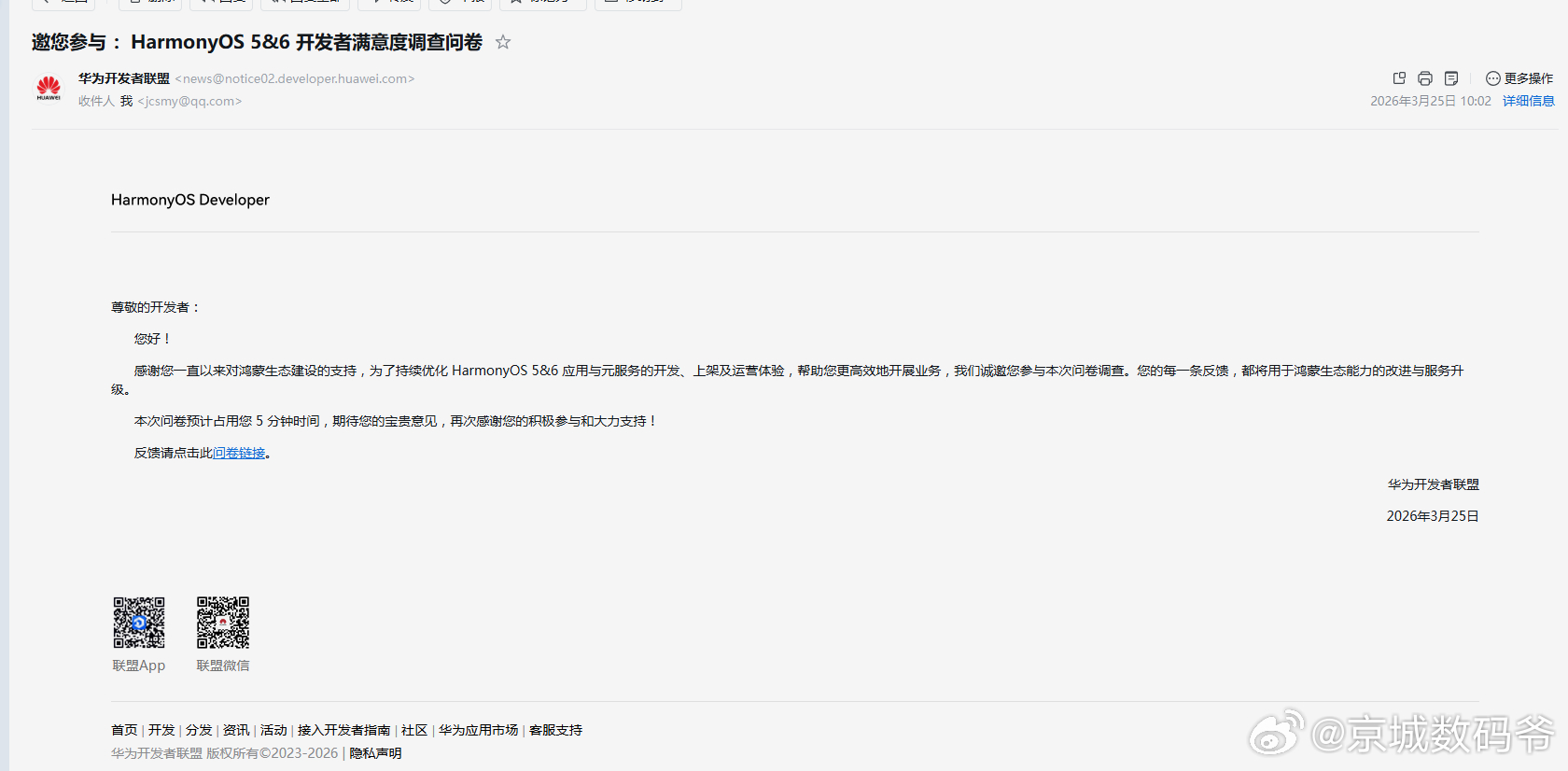Image resolution: width=1568 pixels, height=771 pixels.
Task: Open the 开发 footer link
Action: pyautogui.click(x=161, y=730)
